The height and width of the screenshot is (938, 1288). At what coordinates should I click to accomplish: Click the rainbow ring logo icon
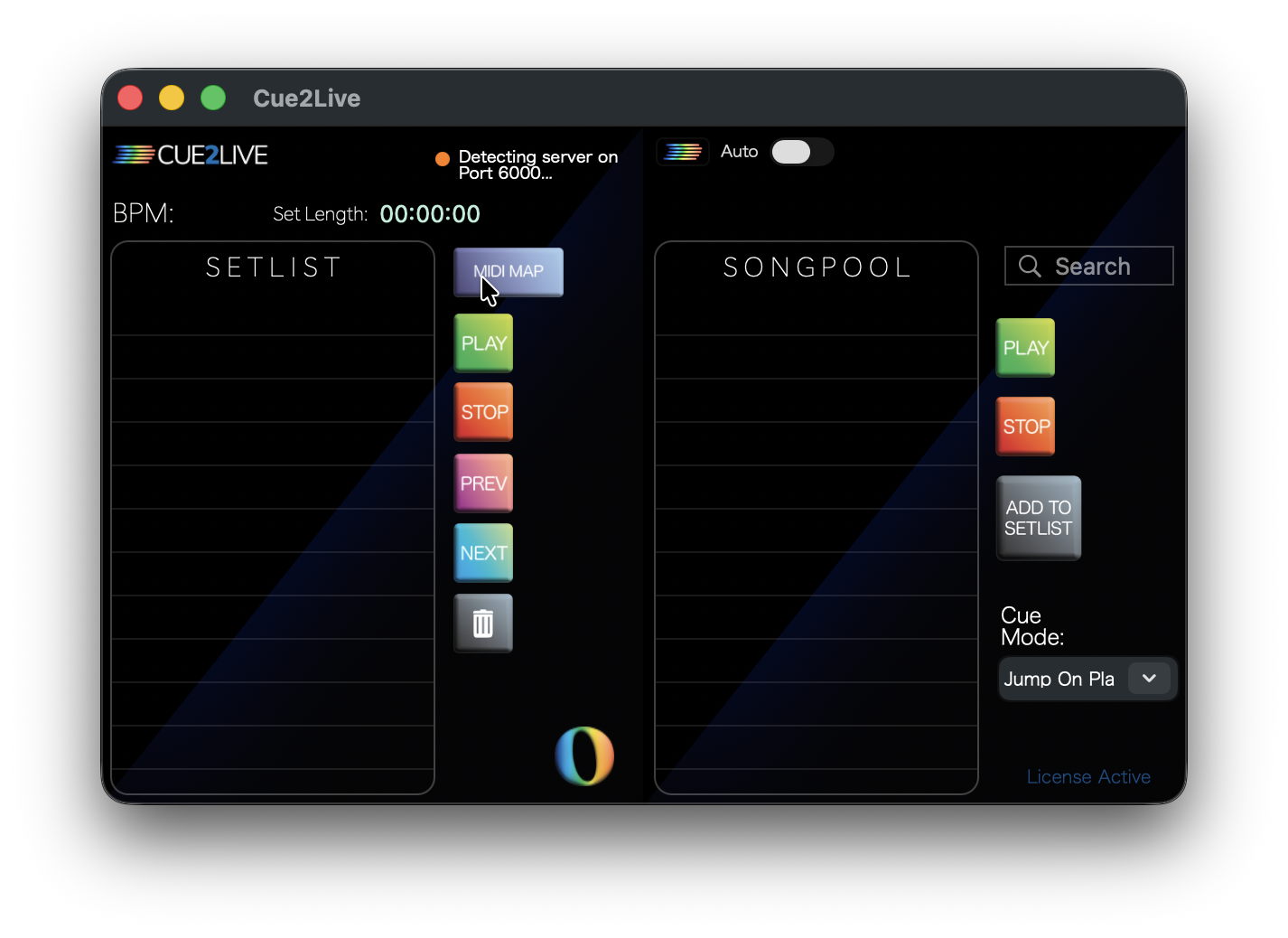(x=584, y=756)
